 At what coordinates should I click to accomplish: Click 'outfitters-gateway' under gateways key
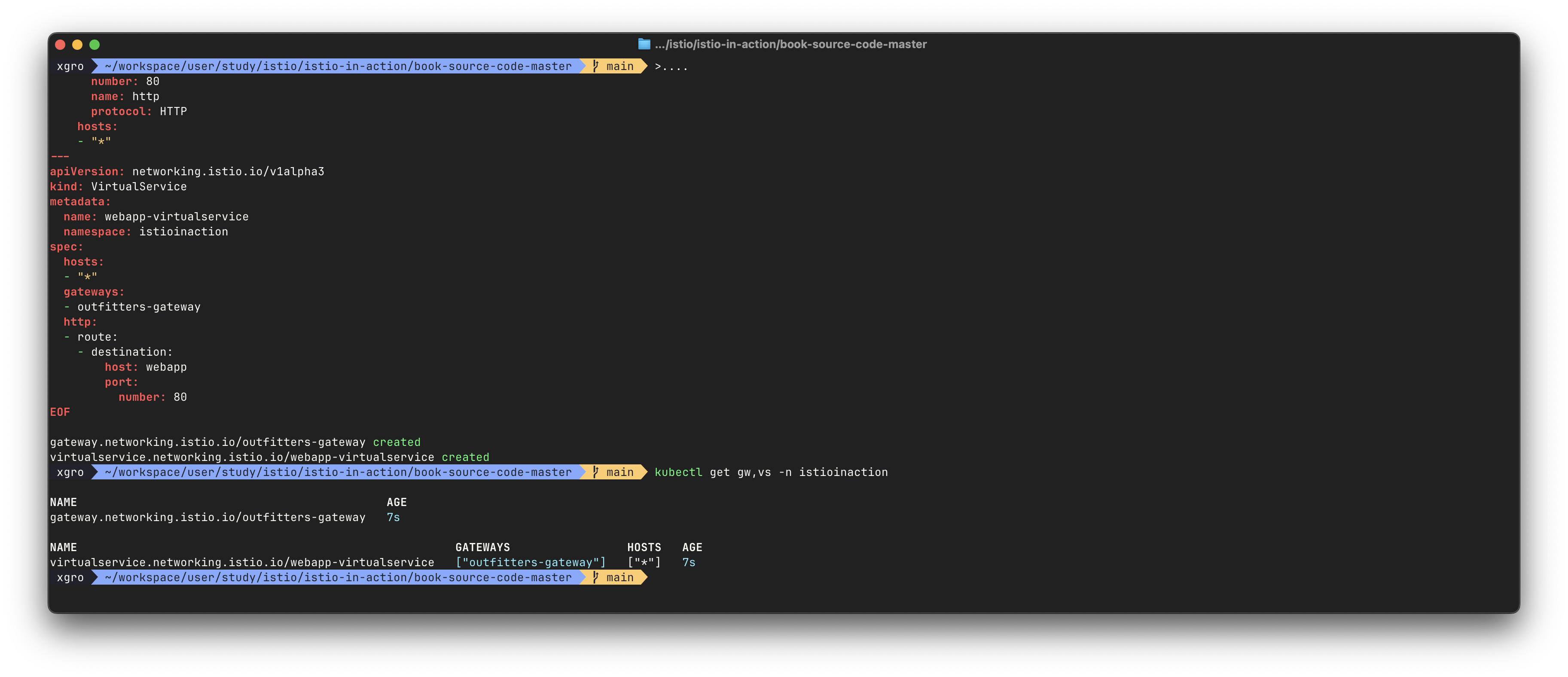139,307
